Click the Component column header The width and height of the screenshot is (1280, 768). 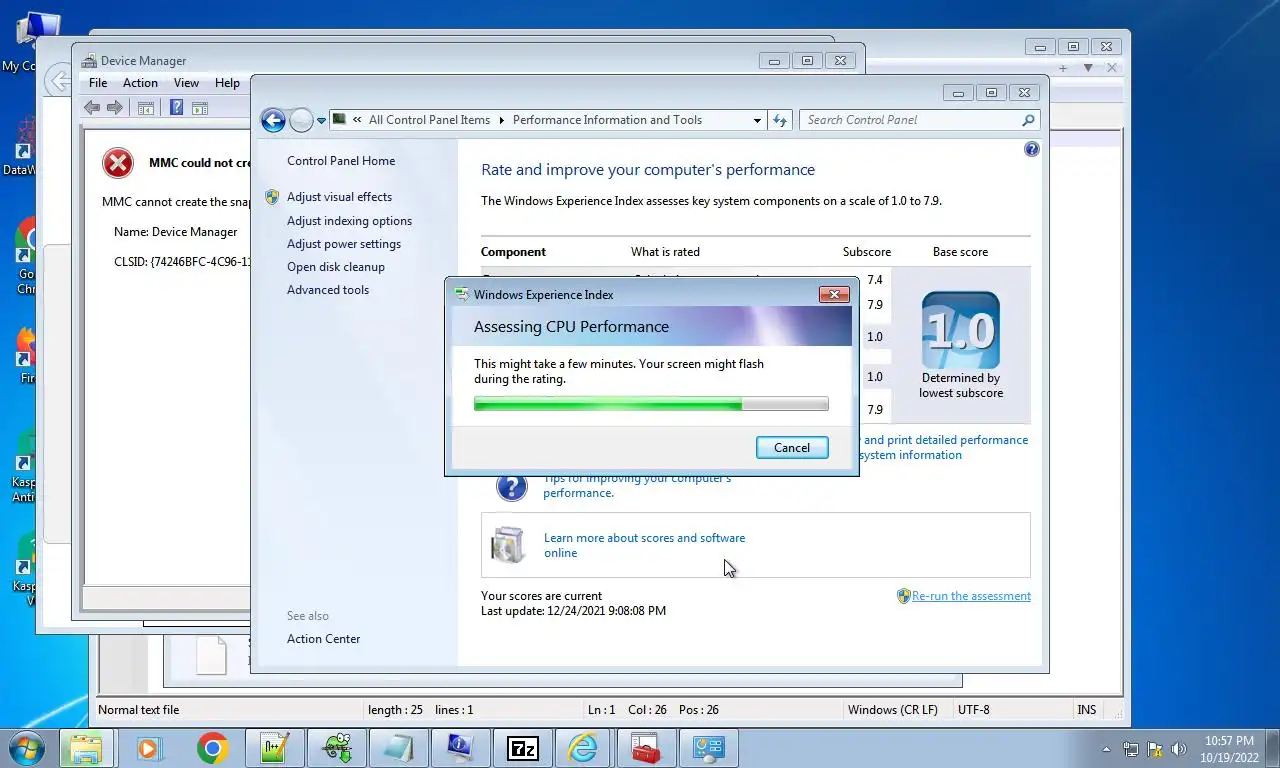click(x=513, y=252)
